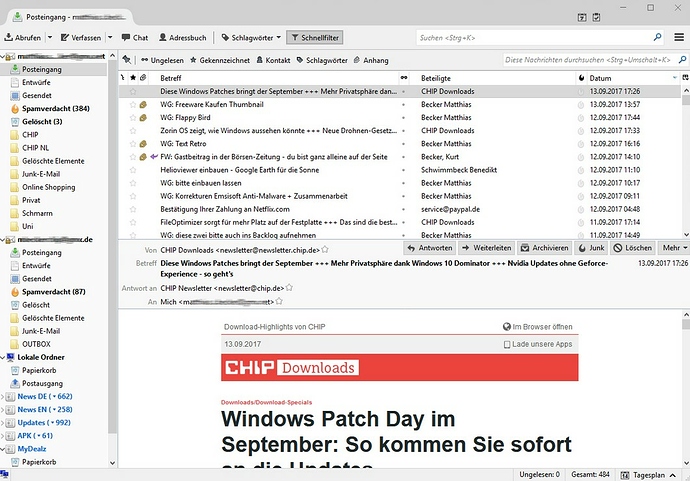The height and width of the screenshot is (481, 690).
Task: Expand the News EN account
Action: click(x=3, y=410)
